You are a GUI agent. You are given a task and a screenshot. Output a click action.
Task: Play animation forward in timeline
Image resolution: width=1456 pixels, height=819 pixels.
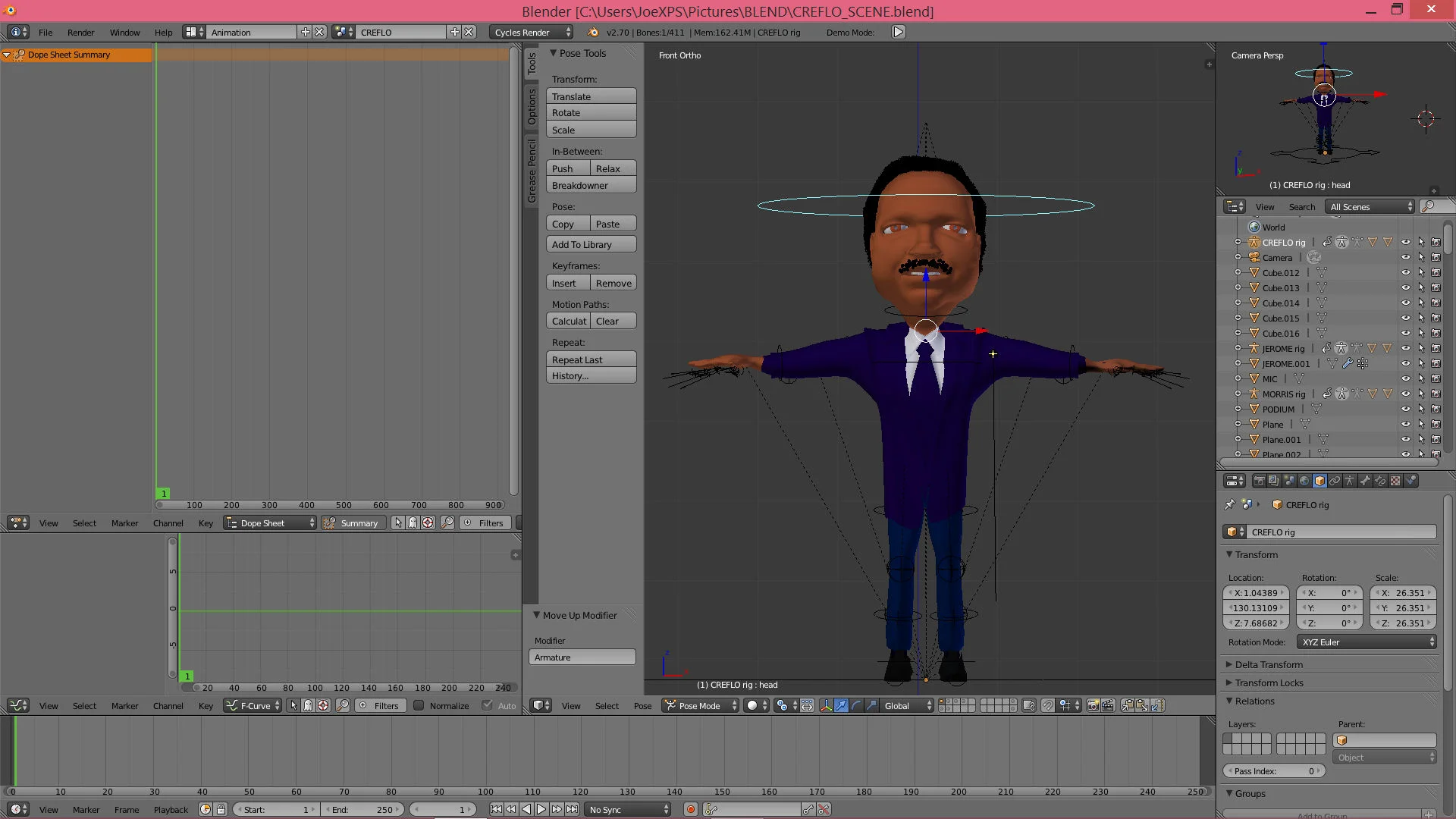pos(541,810)
